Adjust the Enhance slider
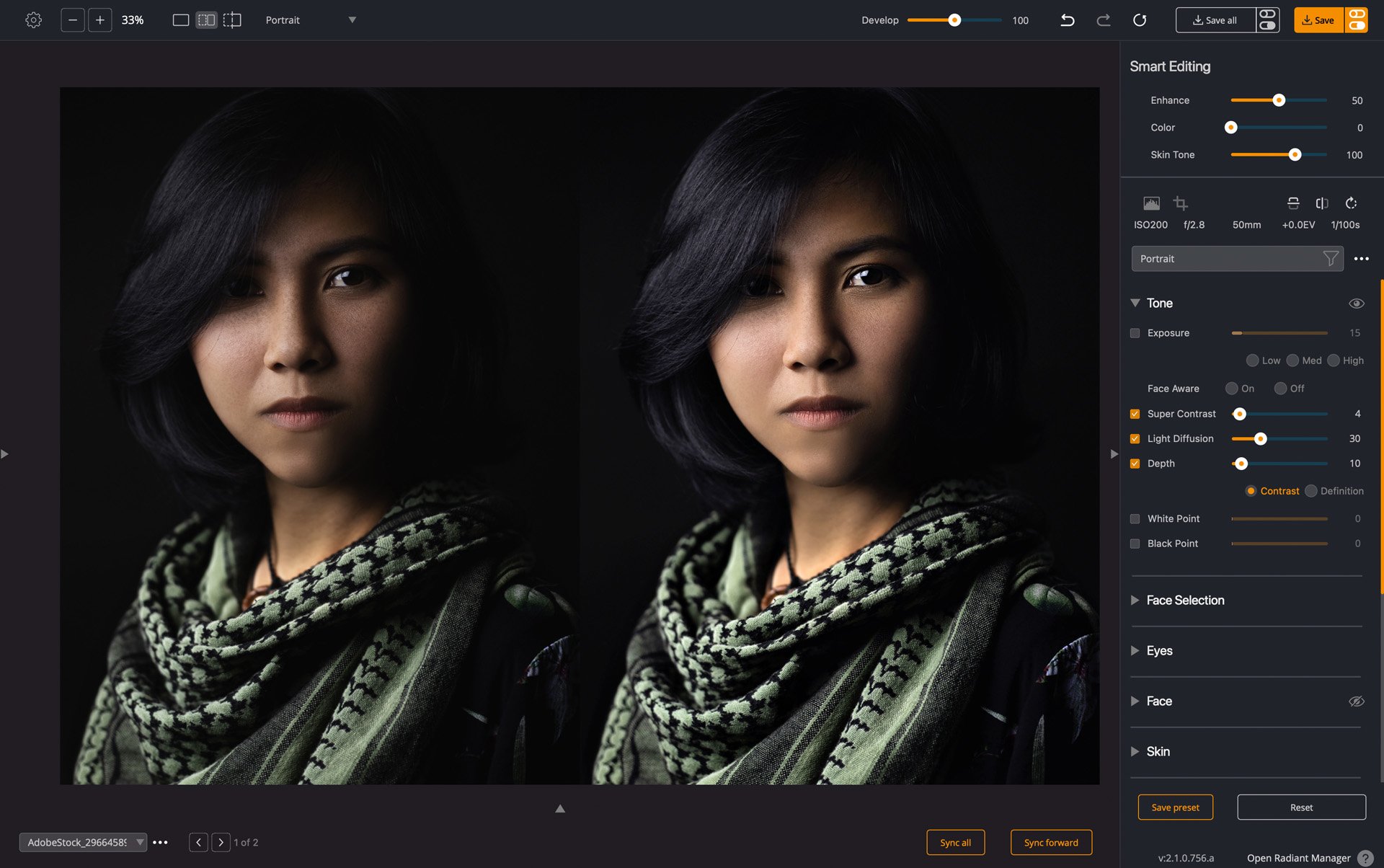Viewport: 1384px width, 868px height. coord(1279,100)
